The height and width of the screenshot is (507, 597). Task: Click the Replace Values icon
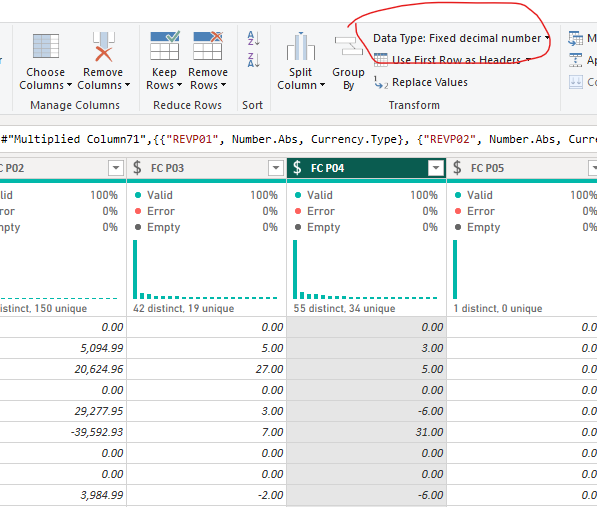(x=381, y=82)
